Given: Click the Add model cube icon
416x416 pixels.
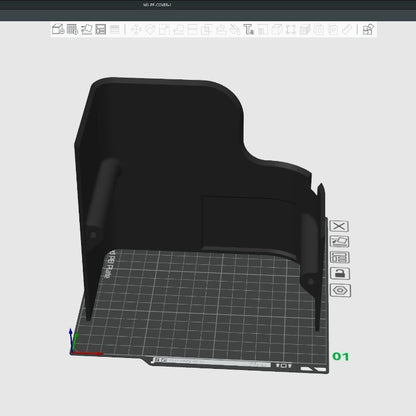Looking at the screenshot, I should (58, 29).
